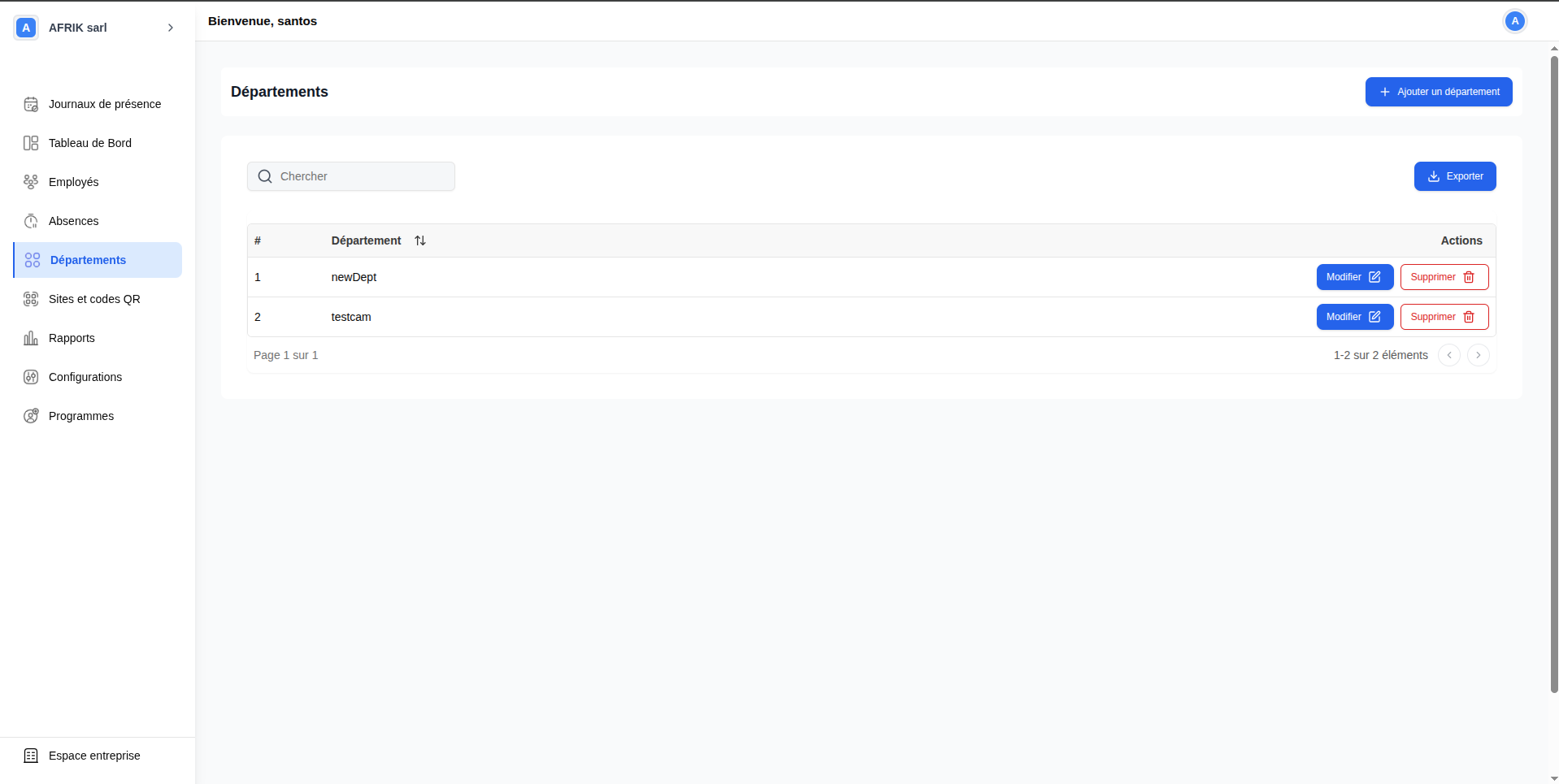Expand the AFRIK sarl company switcher
The width and height of the screenshot is (1559, 784).
click(x=171, y=28)
